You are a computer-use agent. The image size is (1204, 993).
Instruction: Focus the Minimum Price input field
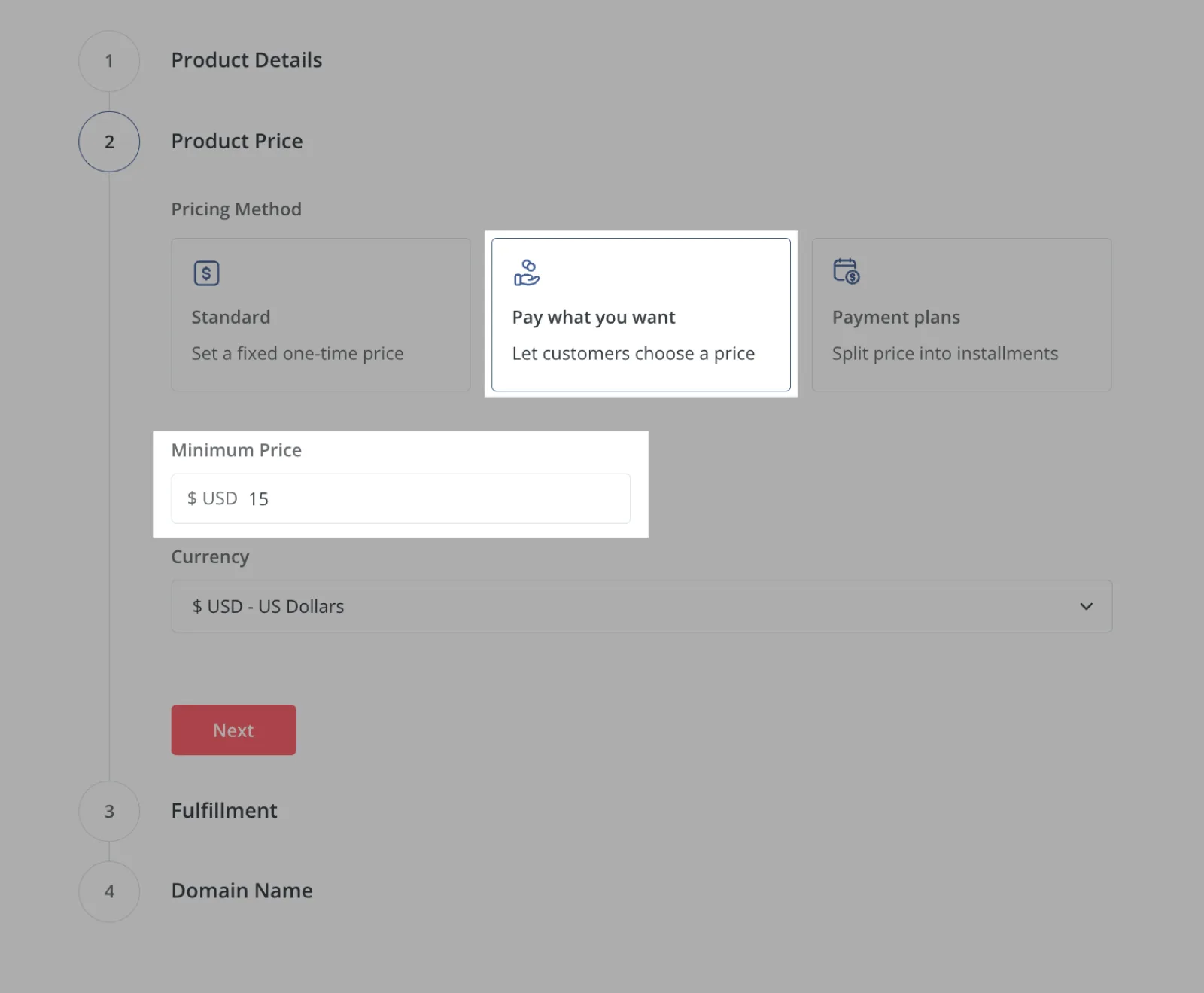click(x=436, y=498)
